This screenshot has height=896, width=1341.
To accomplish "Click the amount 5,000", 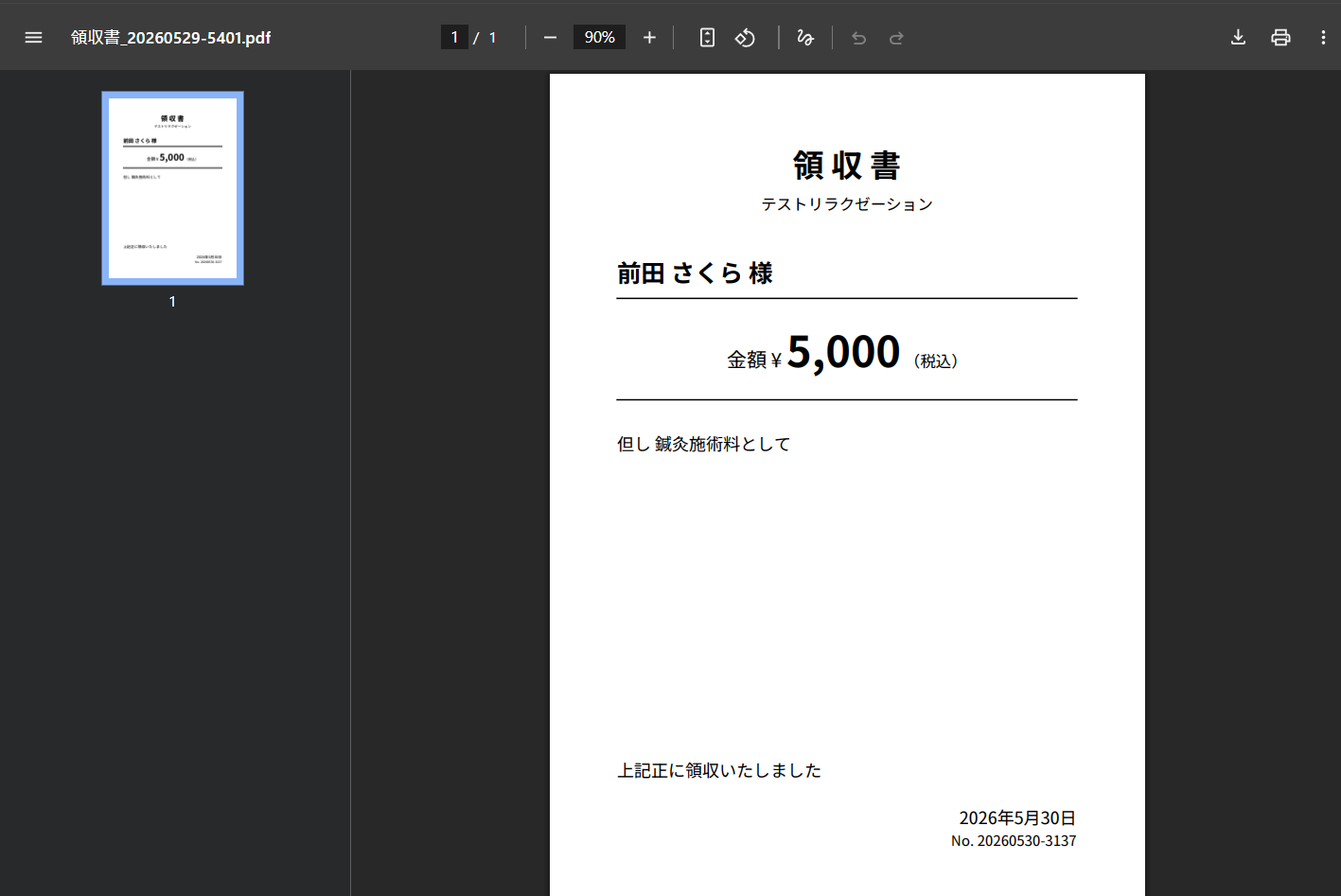I will click(x=843, y=352).
